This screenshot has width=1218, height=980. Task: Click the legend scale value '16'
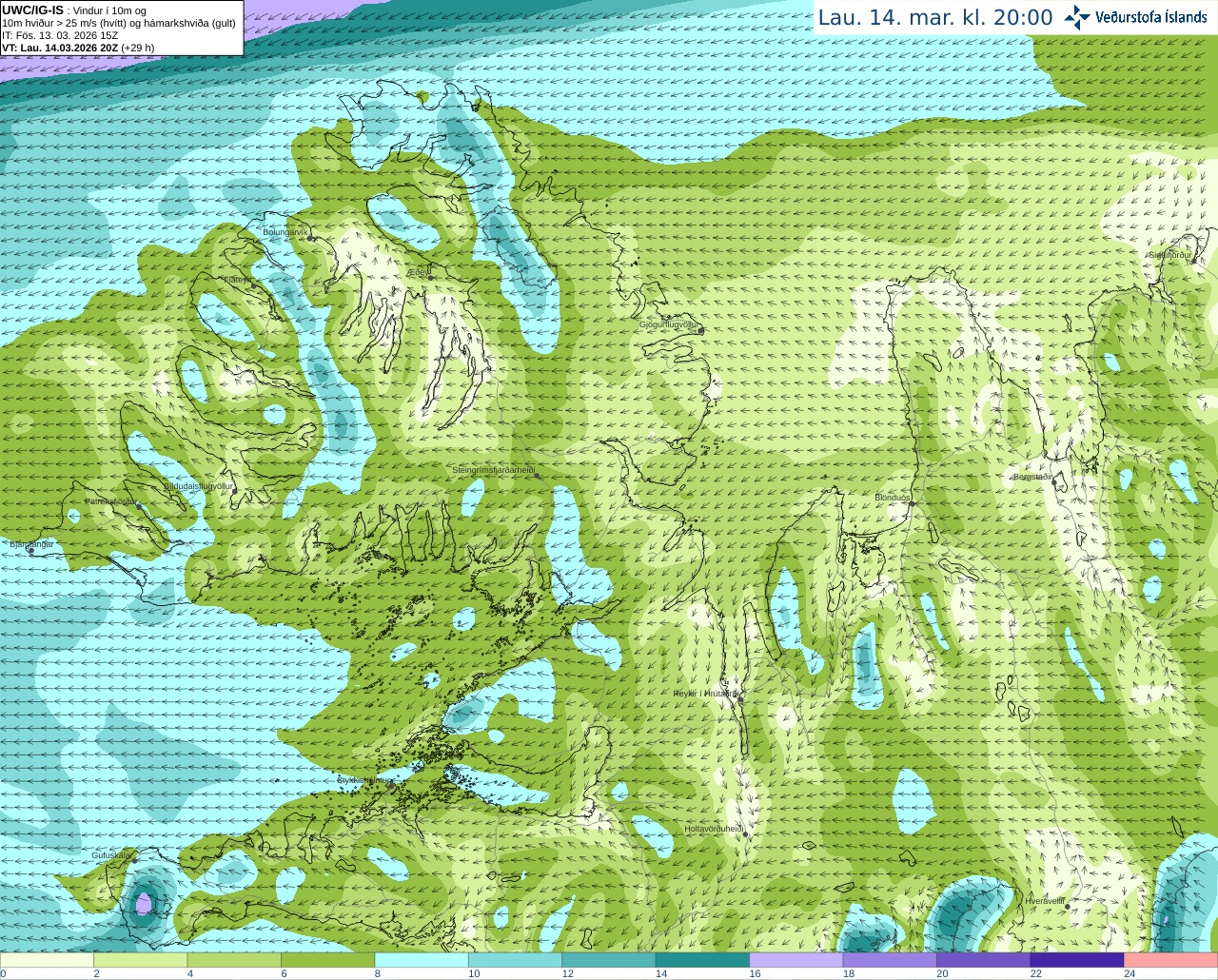point(755,973)
